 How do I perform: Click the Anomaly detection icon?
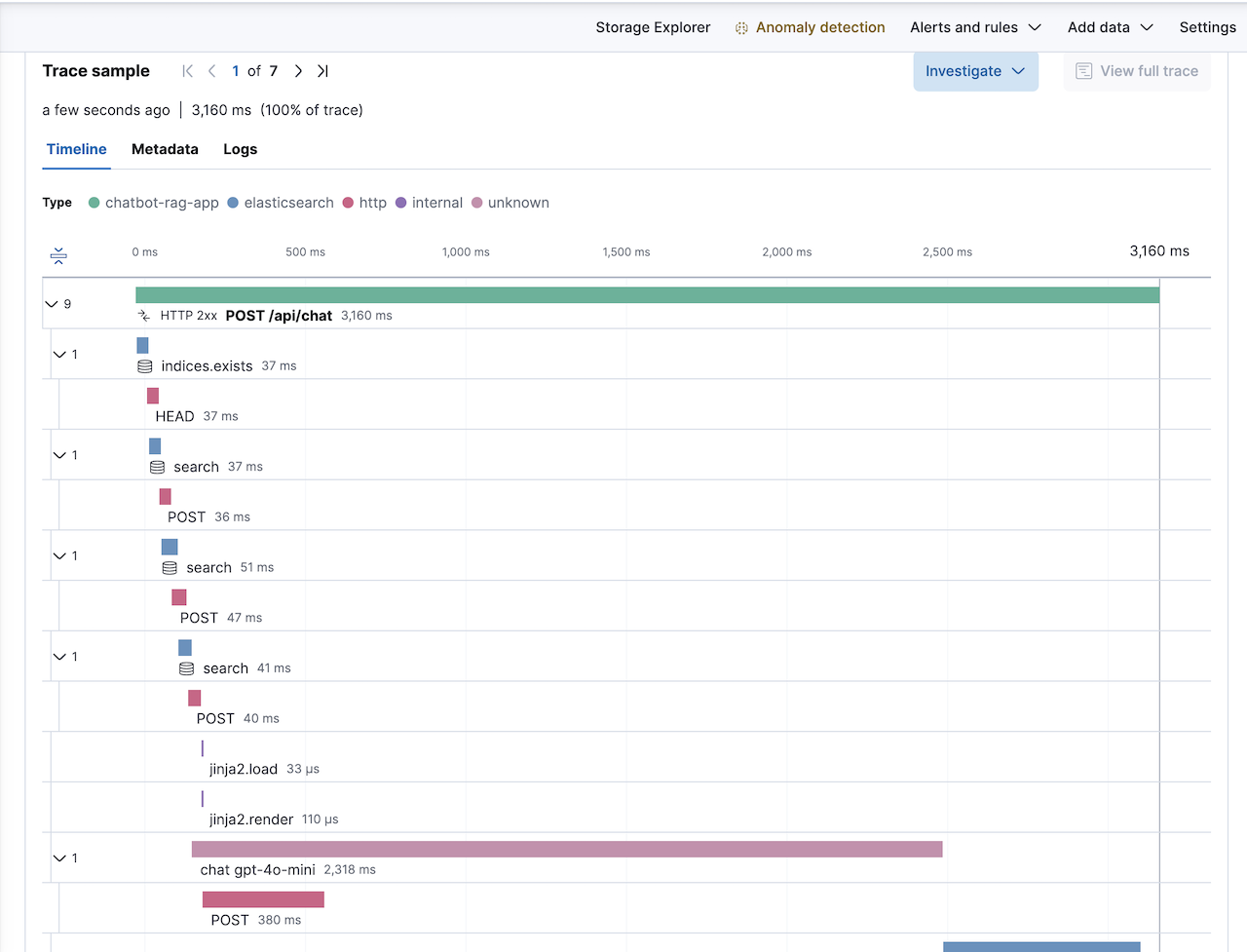tap(741, 28)
